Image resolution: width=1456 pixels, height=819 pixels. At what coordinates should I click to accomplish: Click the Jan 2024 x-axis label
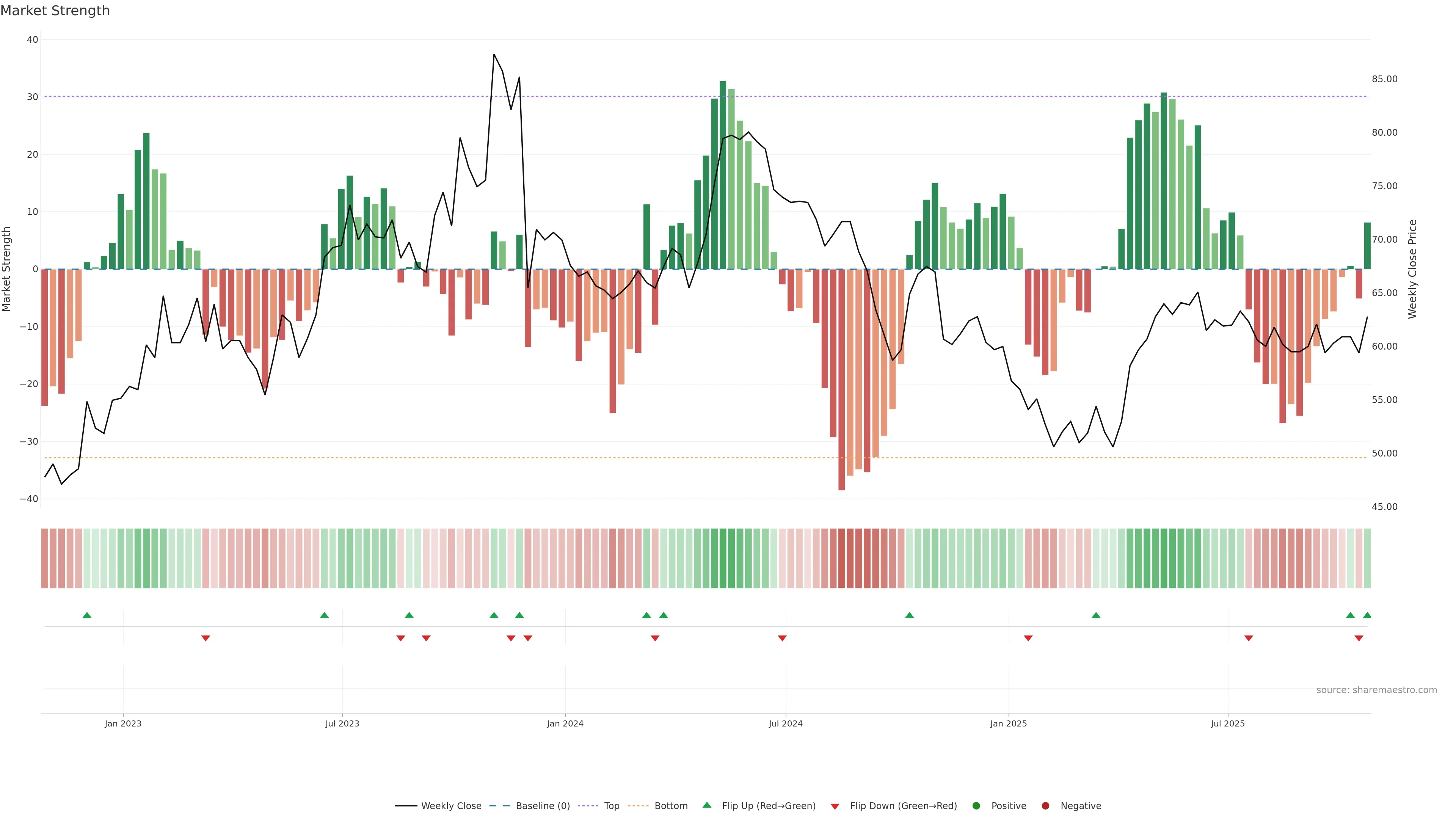tap(565, 723)
